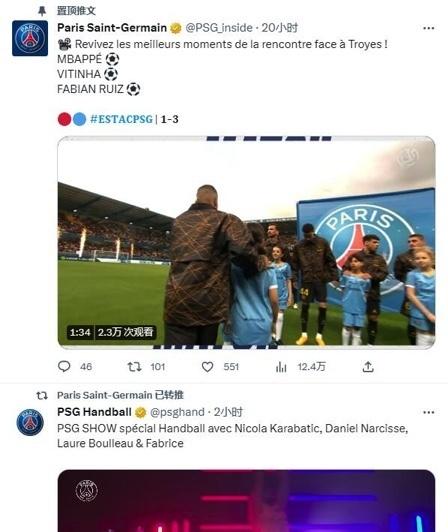Click the pinned tweet pin icon
The image size is (448, 532).
tap(42, 11)
